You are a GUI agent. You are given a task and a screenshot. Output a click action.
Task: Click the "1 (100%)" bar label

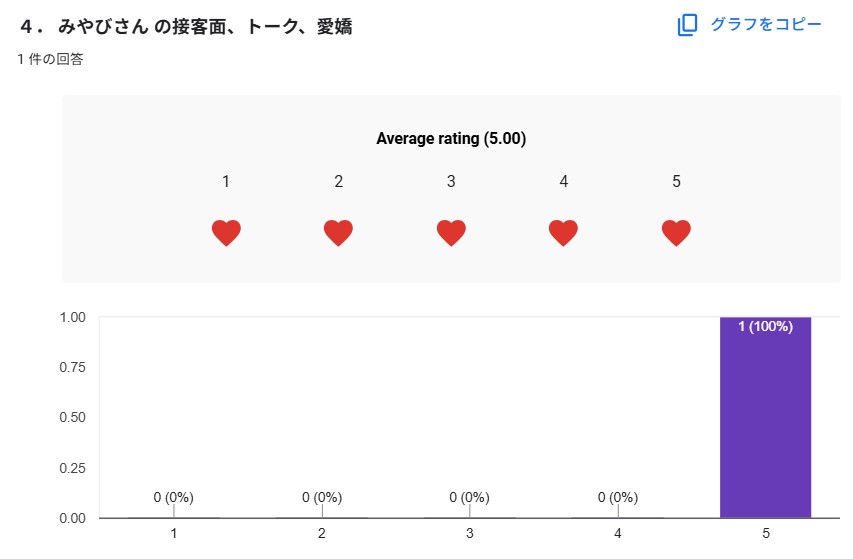click(x=765, y=326)
